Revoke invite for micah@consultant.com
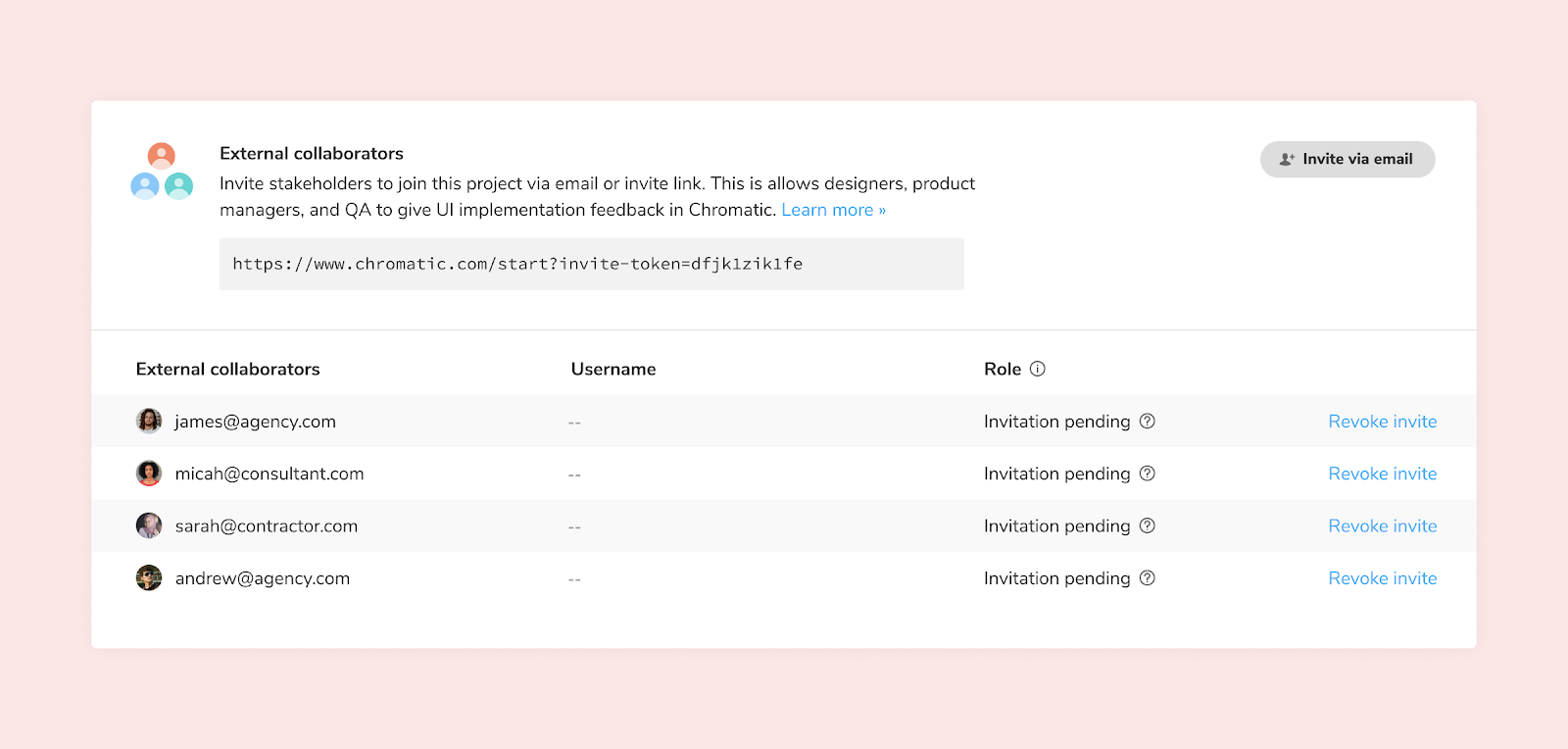 pyautogui.click(x=1382, y=474)
